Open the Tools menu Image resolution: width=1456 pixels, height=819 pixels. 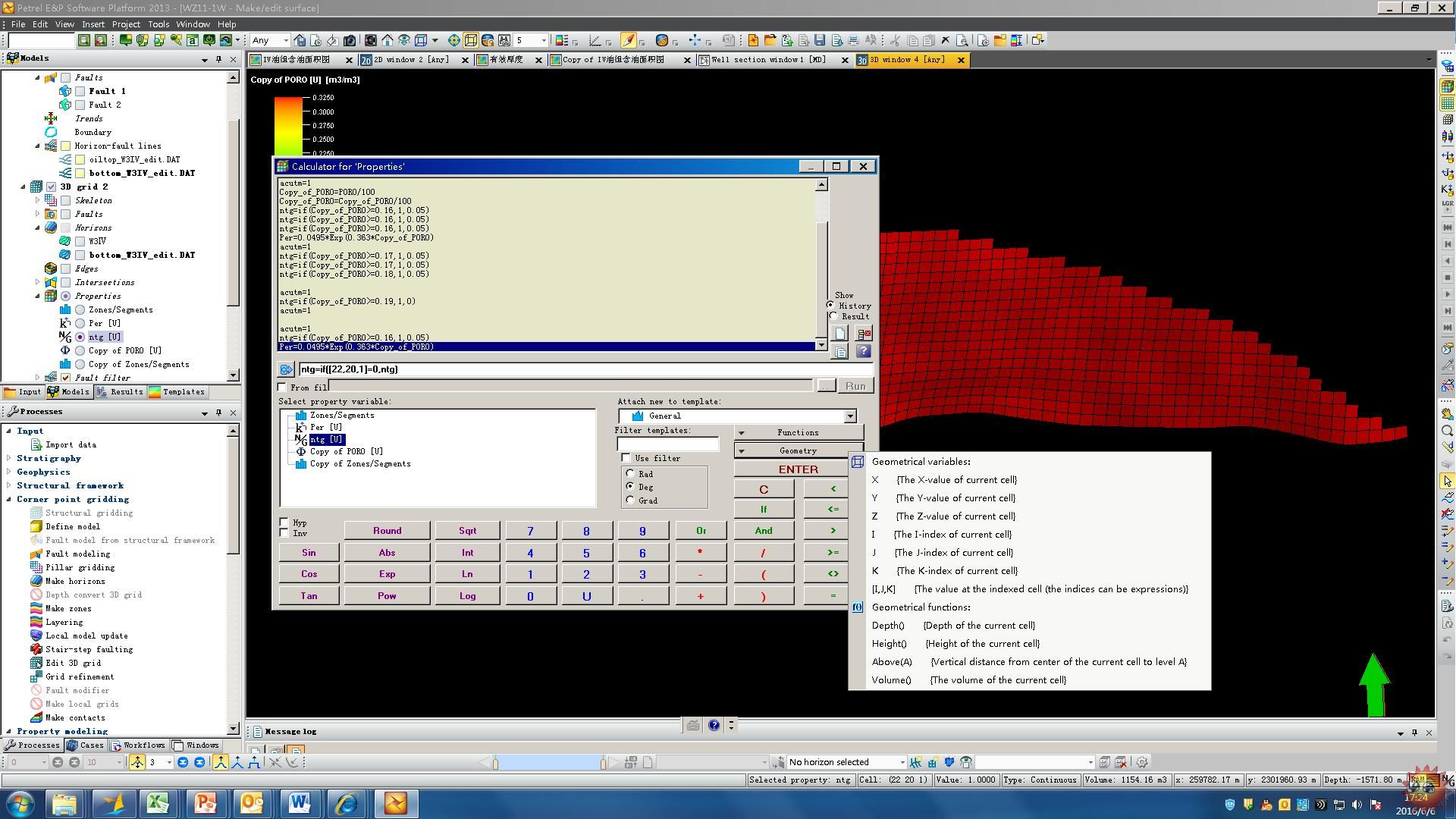click(x=158, y=24)
